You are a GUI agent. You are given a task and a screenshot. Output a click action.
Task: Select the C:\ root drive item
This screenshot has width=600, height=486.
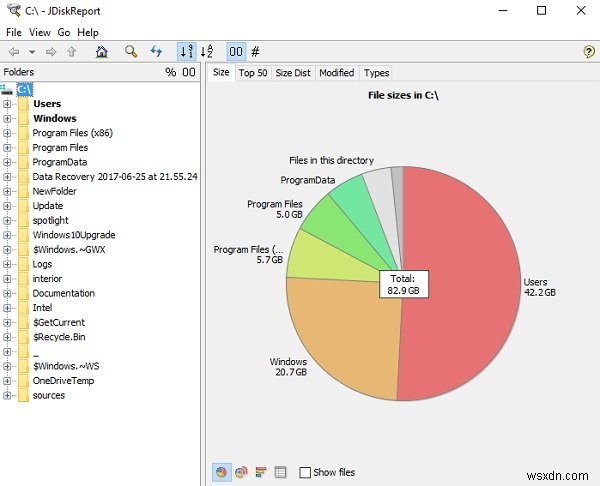[x=24, y=90]
